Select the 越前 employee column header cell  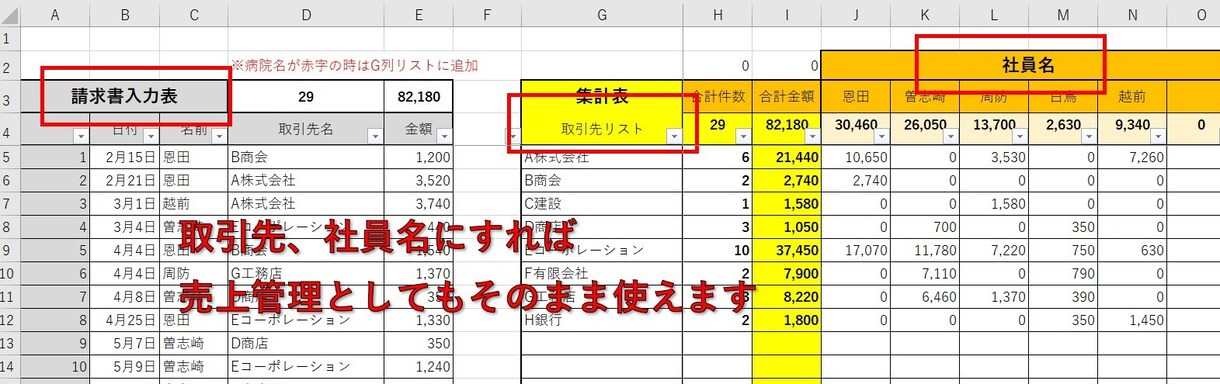[x=1131, y=97]
